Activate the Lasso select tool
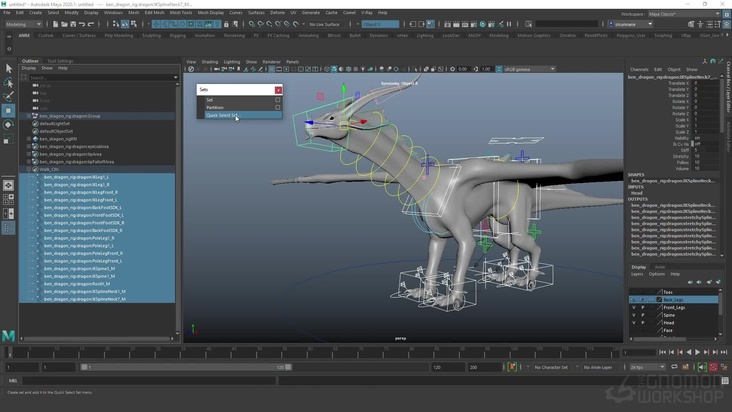Screen dimensions: 732x412 tap(8, 83)
